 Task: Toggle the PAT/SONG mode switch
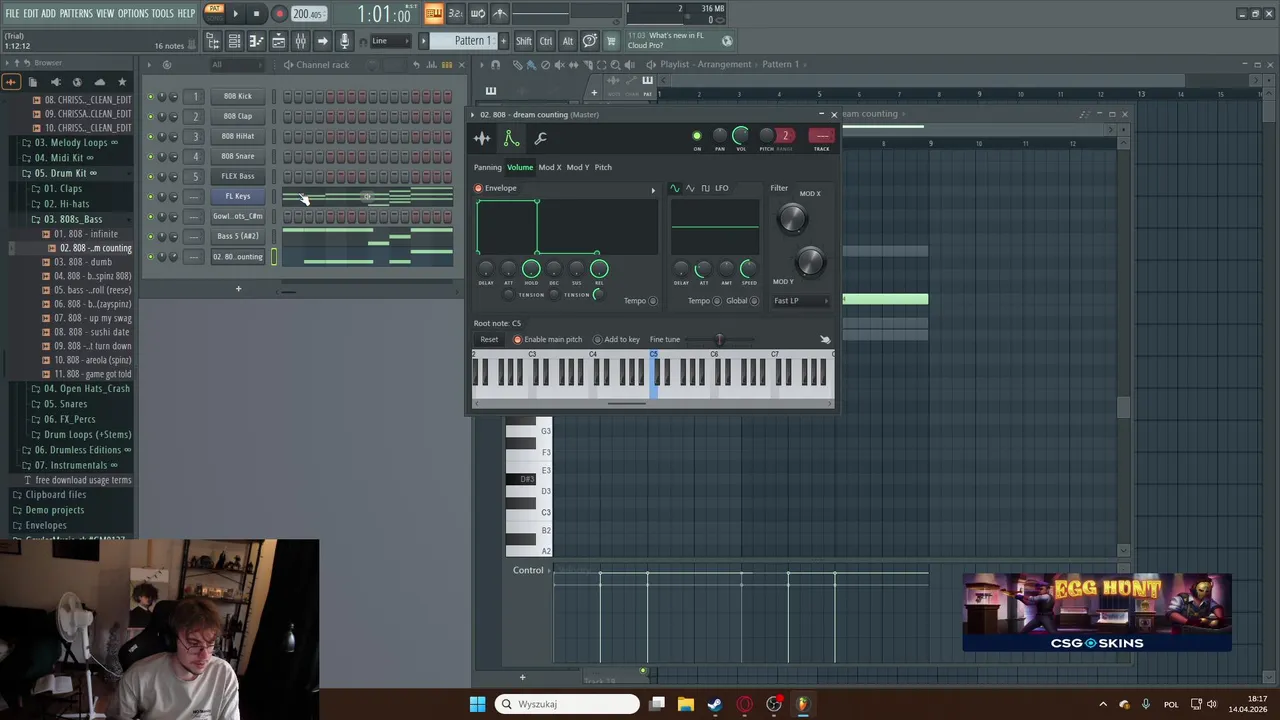214,12
